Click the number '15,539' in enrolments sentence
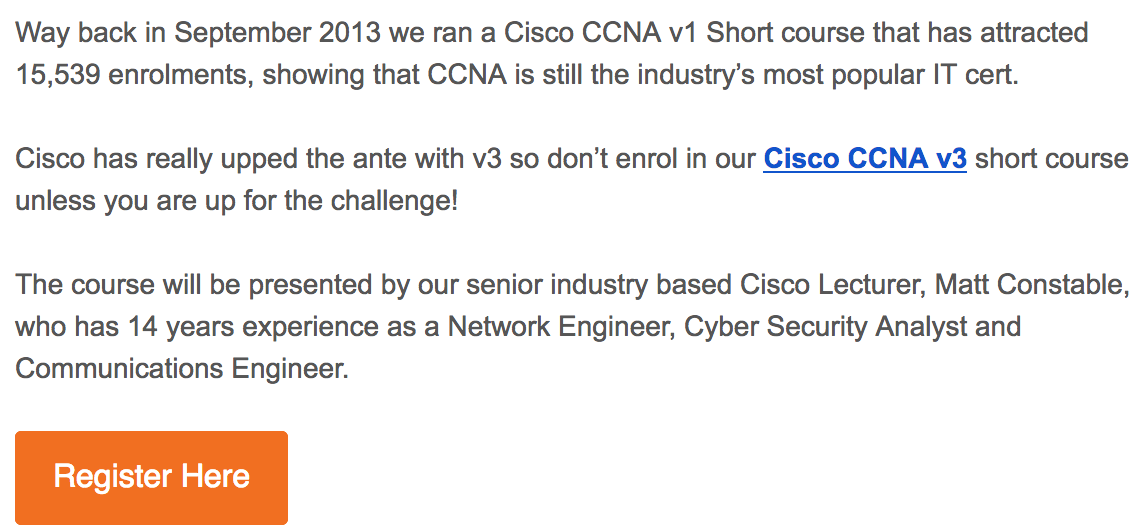This screenshot has width=1134, height=532. (57, 75)
